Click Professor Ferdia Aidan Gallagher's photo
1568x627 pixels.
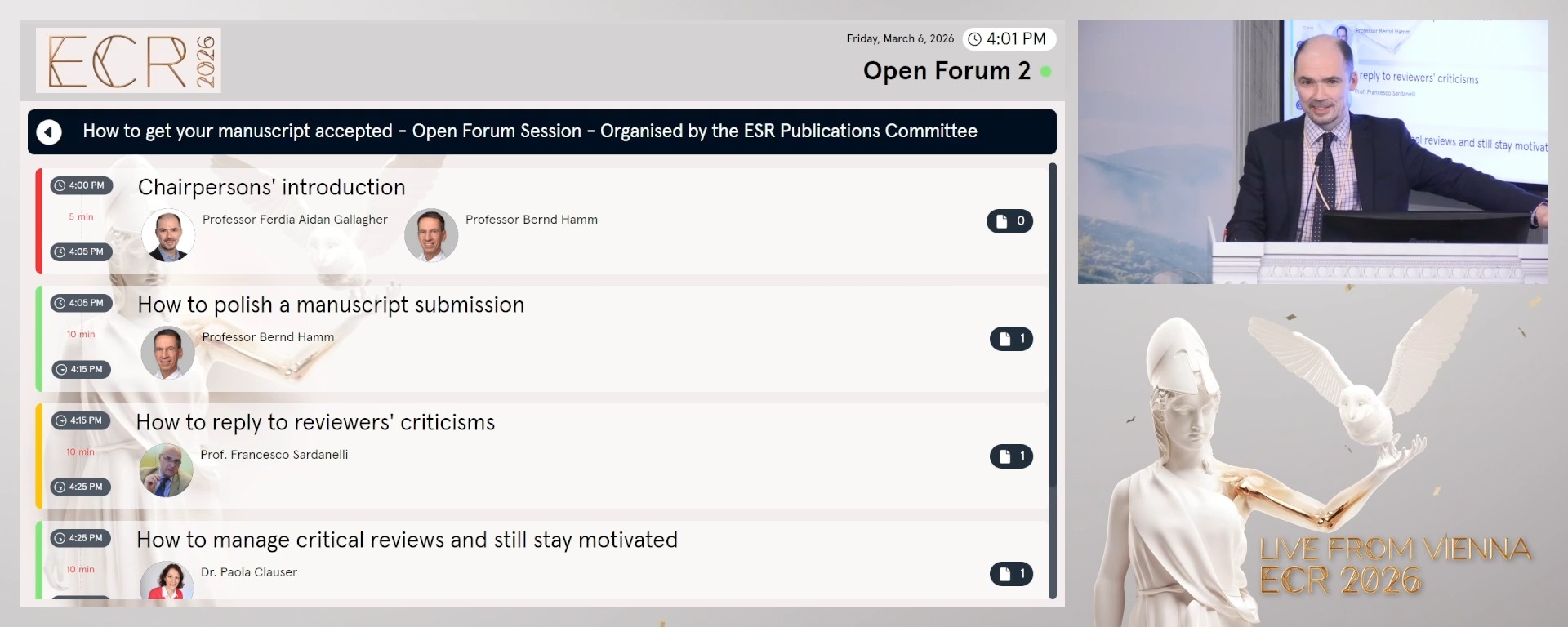(168, 235)
